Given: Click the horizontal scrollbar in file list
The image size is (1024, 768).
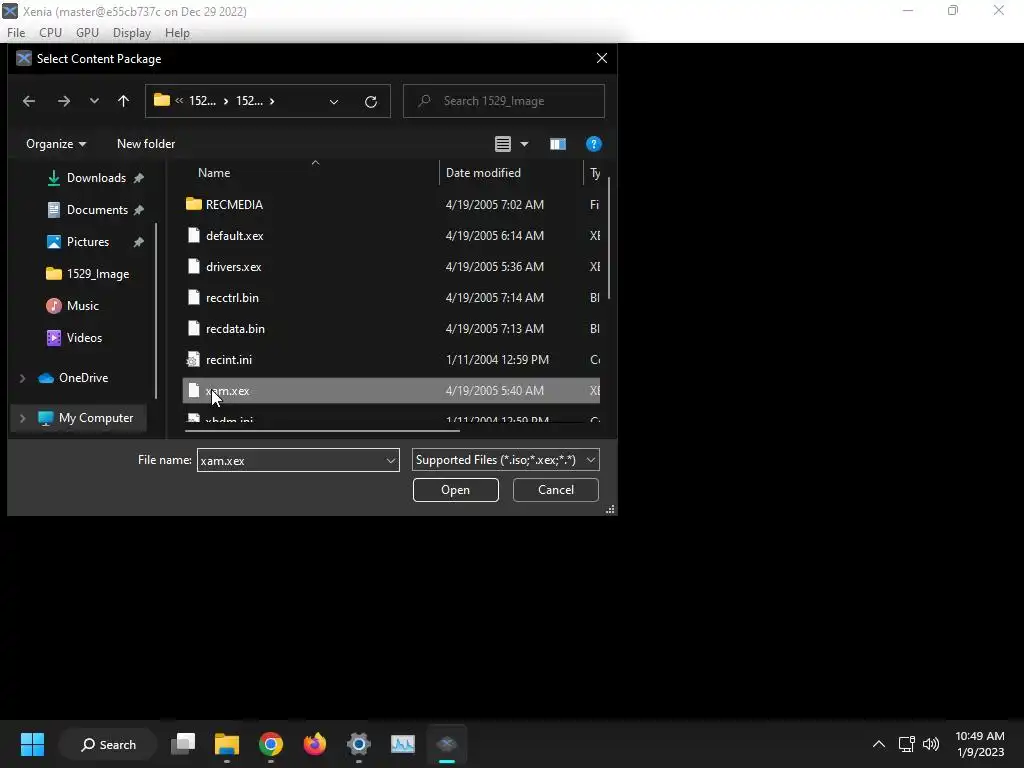Looking at the screenshot, I should click(x=322, y=430).
